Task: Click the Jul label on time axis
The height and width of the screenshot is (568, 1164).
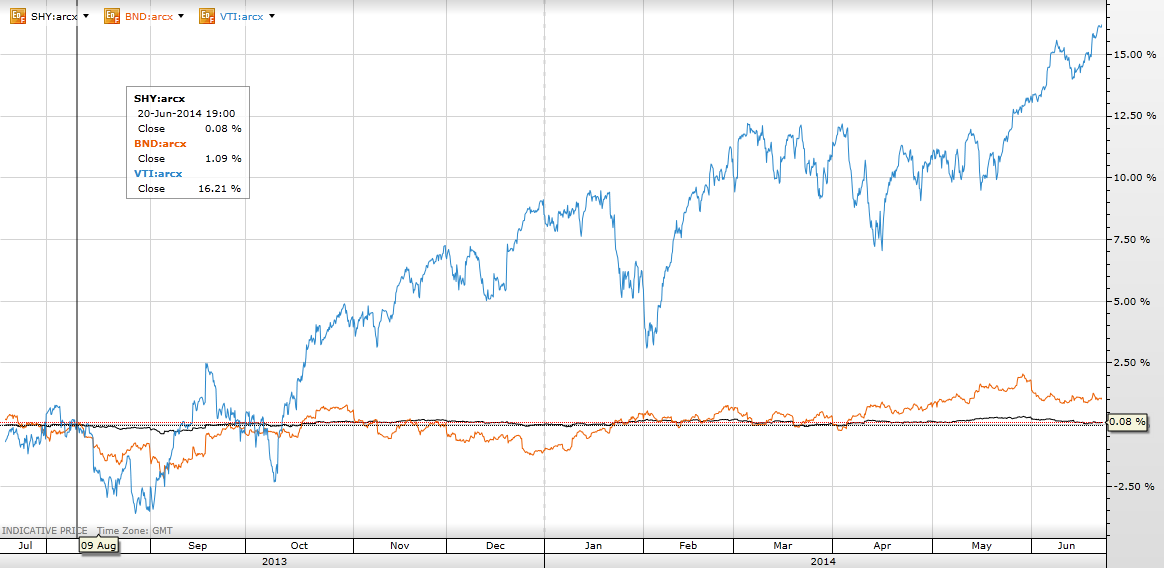Action: point(24,546)
